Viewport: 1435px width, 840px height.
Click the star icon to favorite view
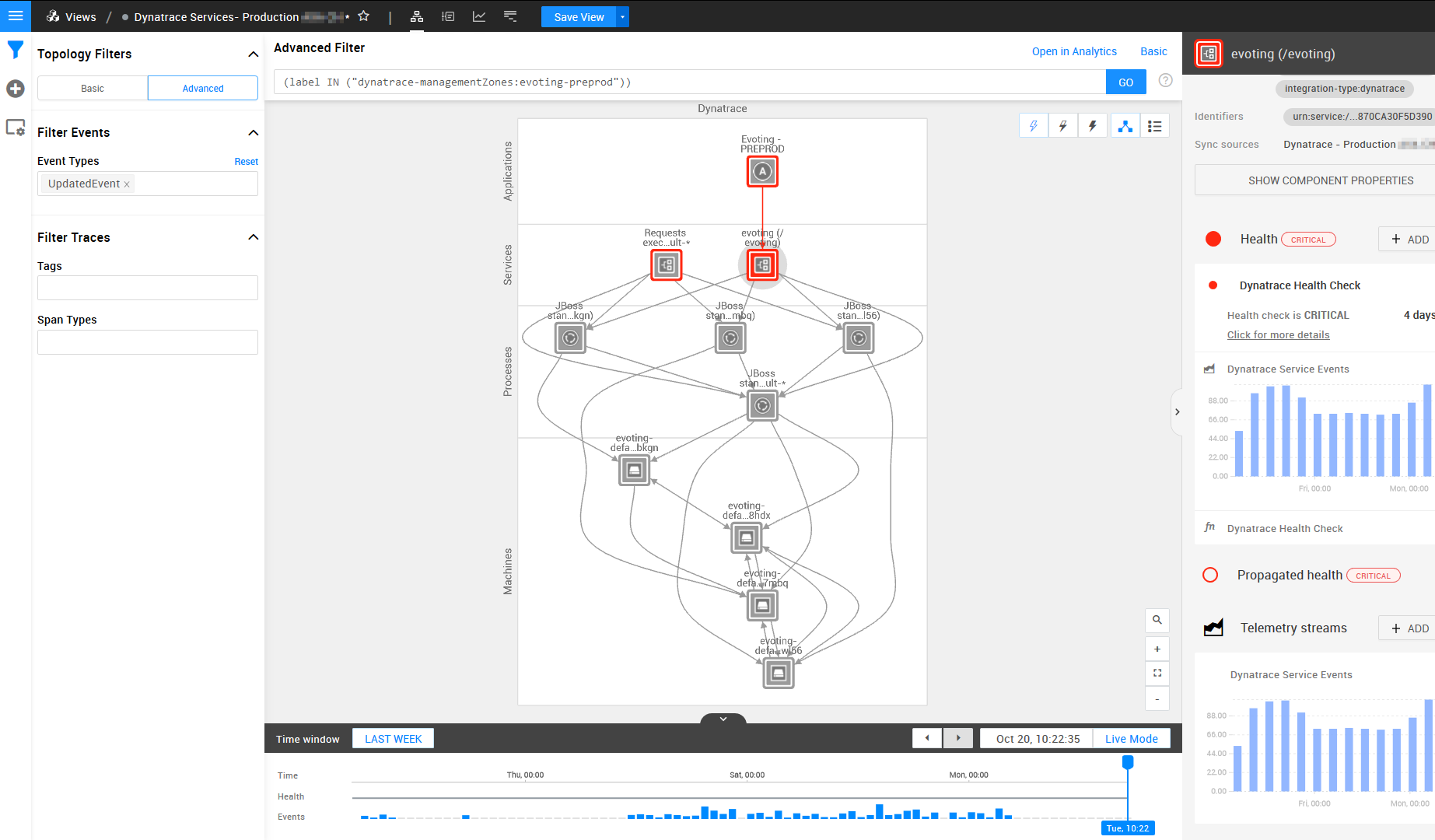pos(363,16)
